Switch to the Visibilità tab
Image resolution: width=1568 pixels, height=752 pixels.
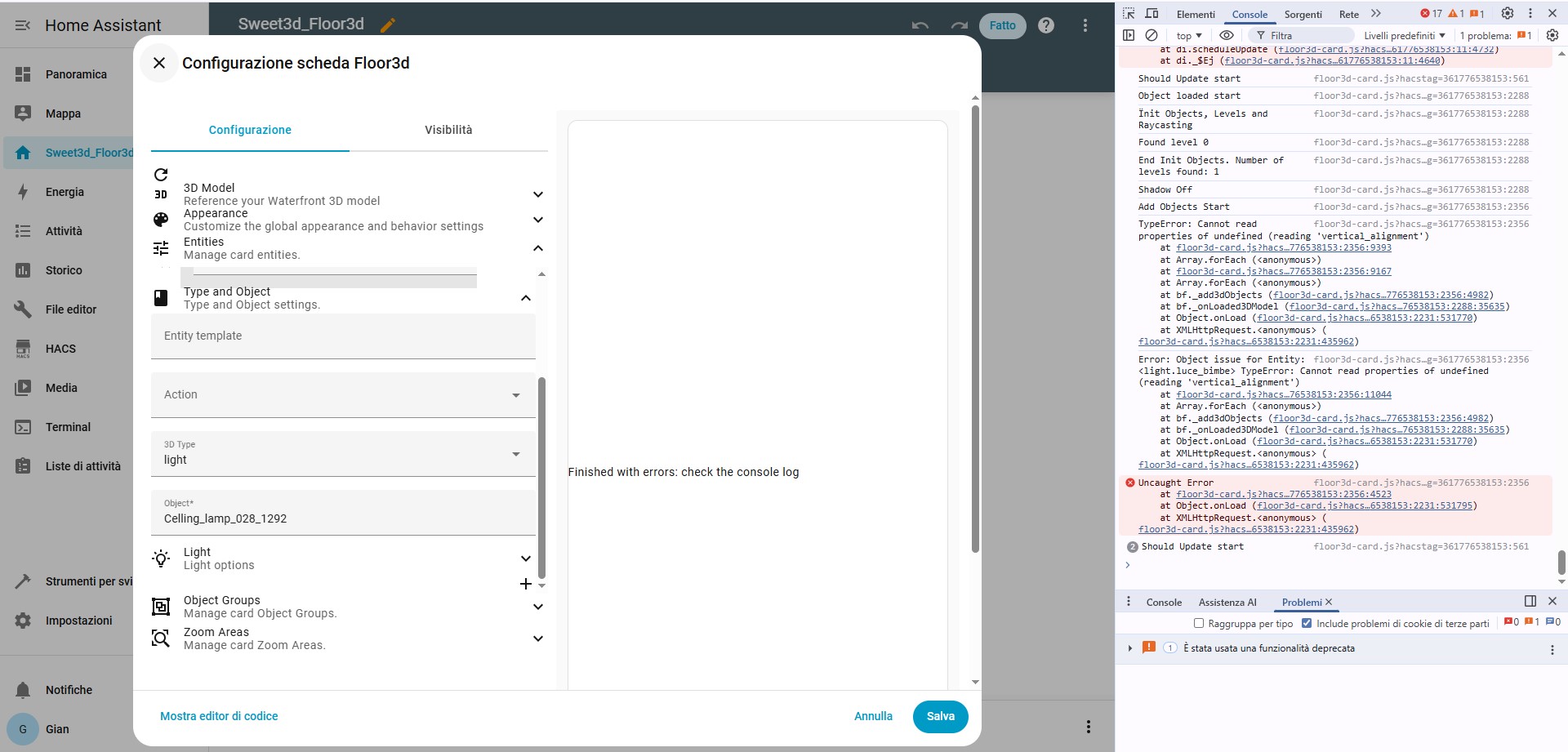pos(448,130)
